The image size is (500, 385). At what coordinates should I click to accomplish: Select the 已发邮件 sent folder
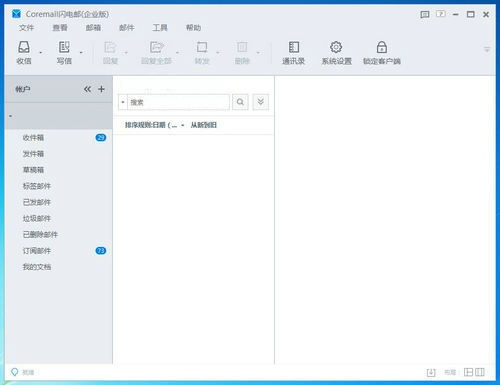click(59, 202)
